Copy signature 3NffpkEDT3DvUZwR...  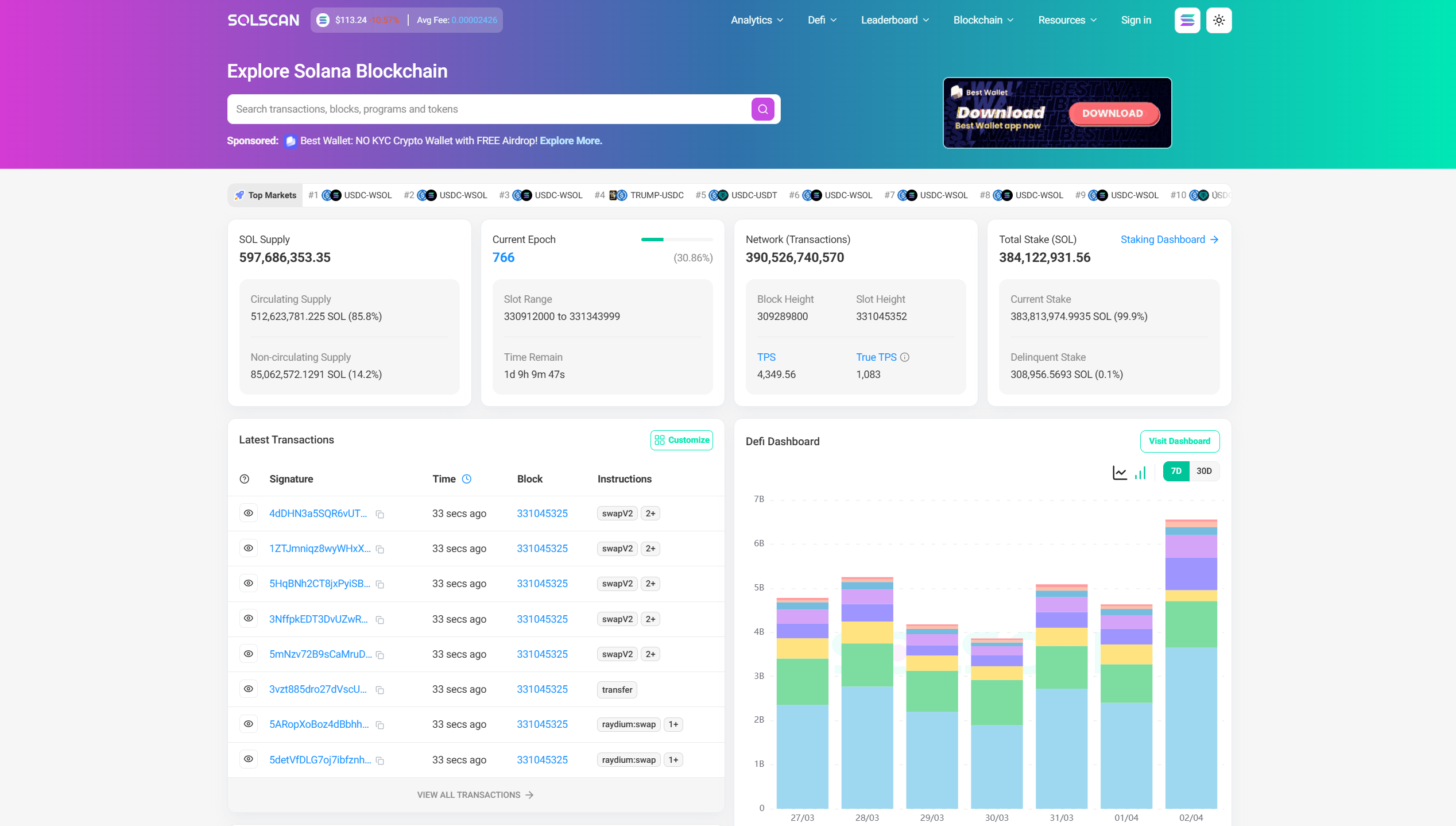(380, 620)
